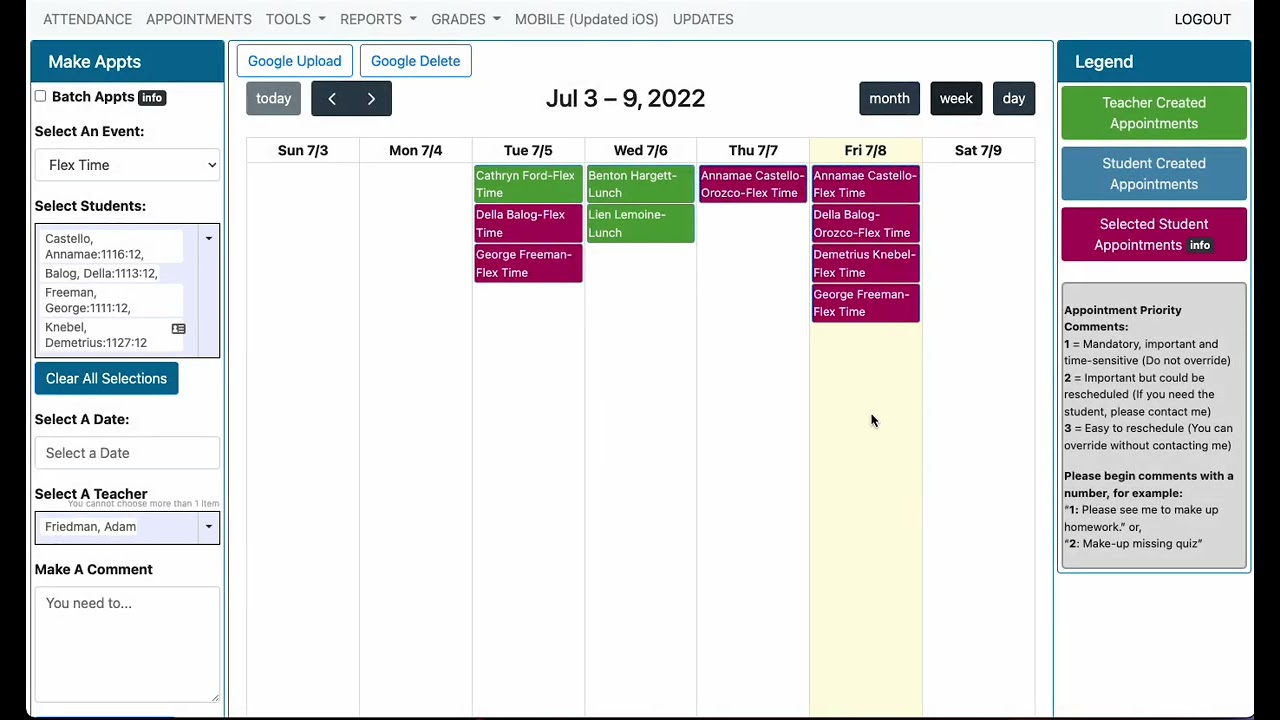
Task: Switch the calendar to month view
Action: (889, 98)
